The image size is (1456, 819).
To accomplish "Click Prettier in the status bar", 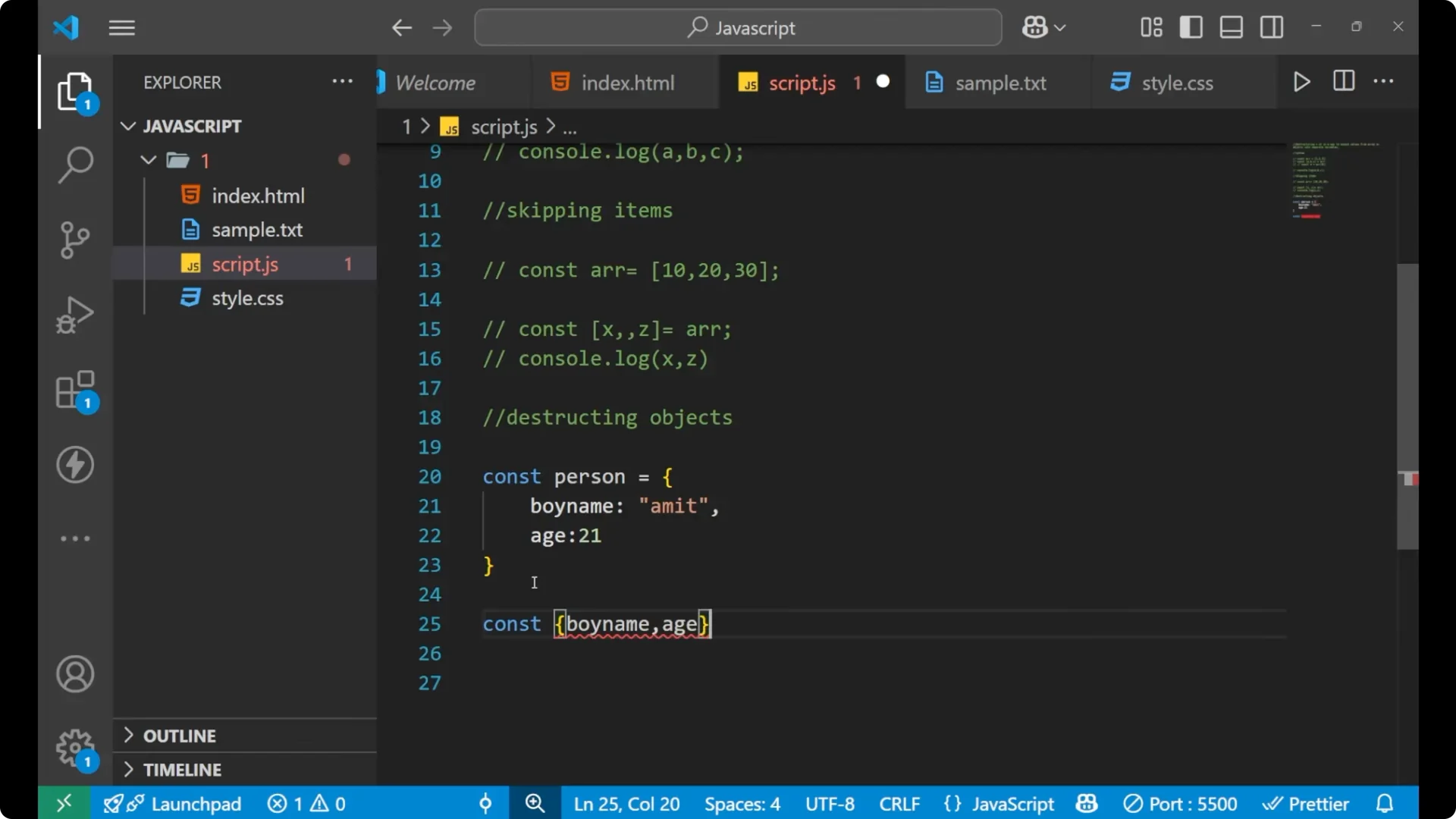I will pyautogui.click(x=1307, y=803).
